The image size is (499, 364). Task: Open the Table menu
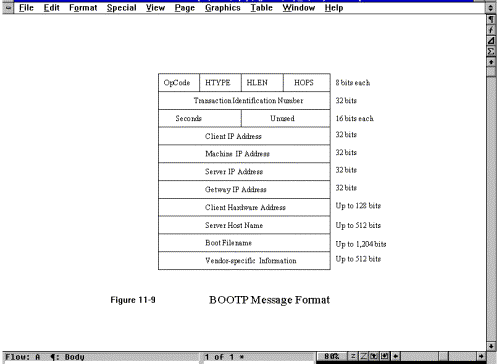point(262,8)
